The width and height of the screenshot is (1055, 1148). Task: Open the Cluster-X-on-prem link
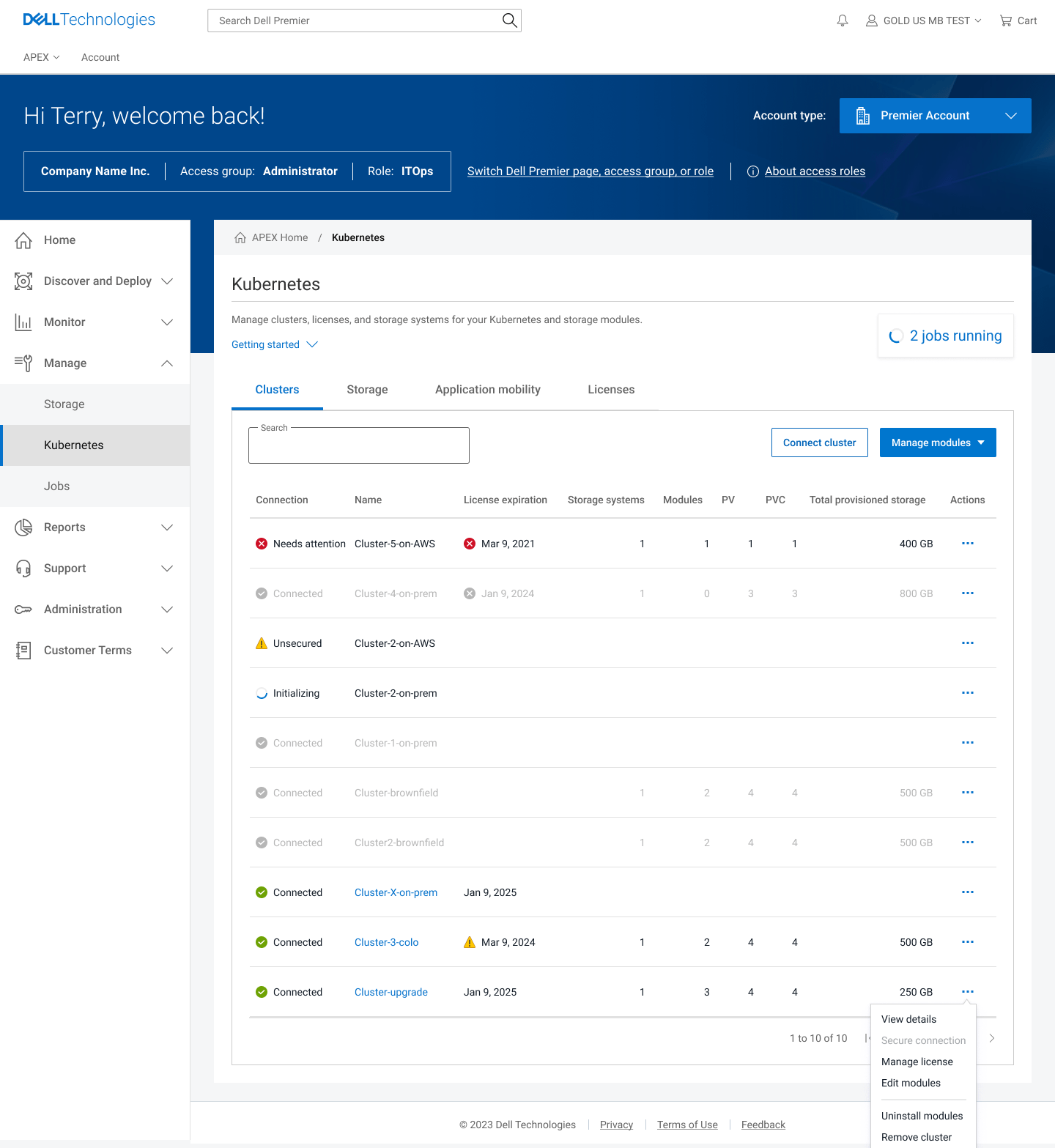[x=396, y=892]
